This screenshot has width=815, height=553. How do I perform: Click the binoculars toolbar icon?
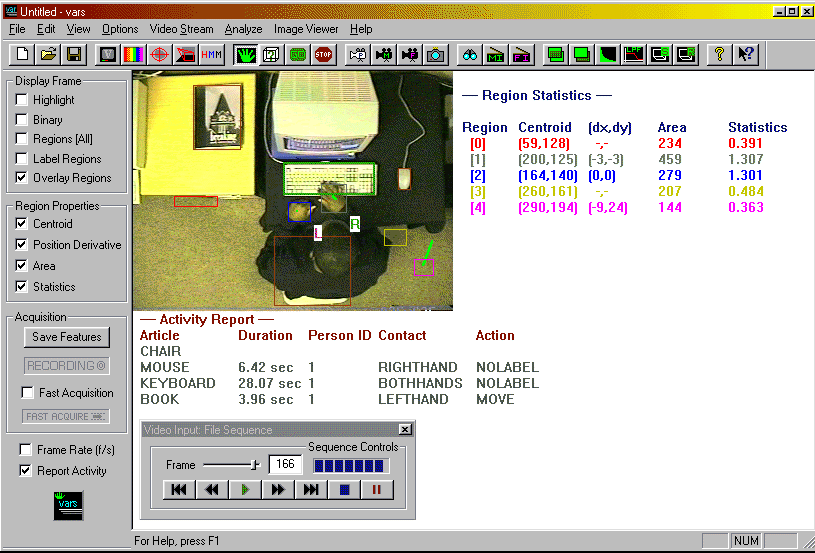(470, 54)
